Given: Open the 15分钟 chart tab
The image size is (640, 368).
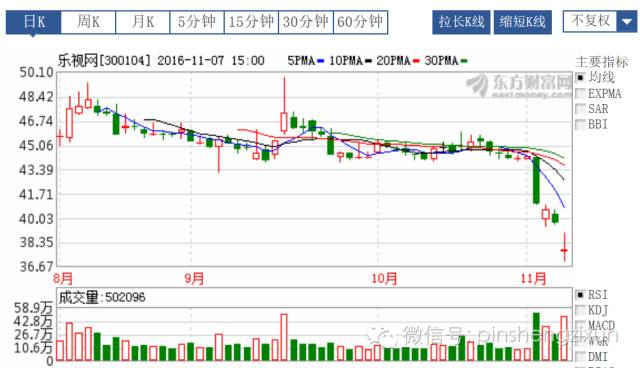Looking at the screenshot, I should pos(251,22).
